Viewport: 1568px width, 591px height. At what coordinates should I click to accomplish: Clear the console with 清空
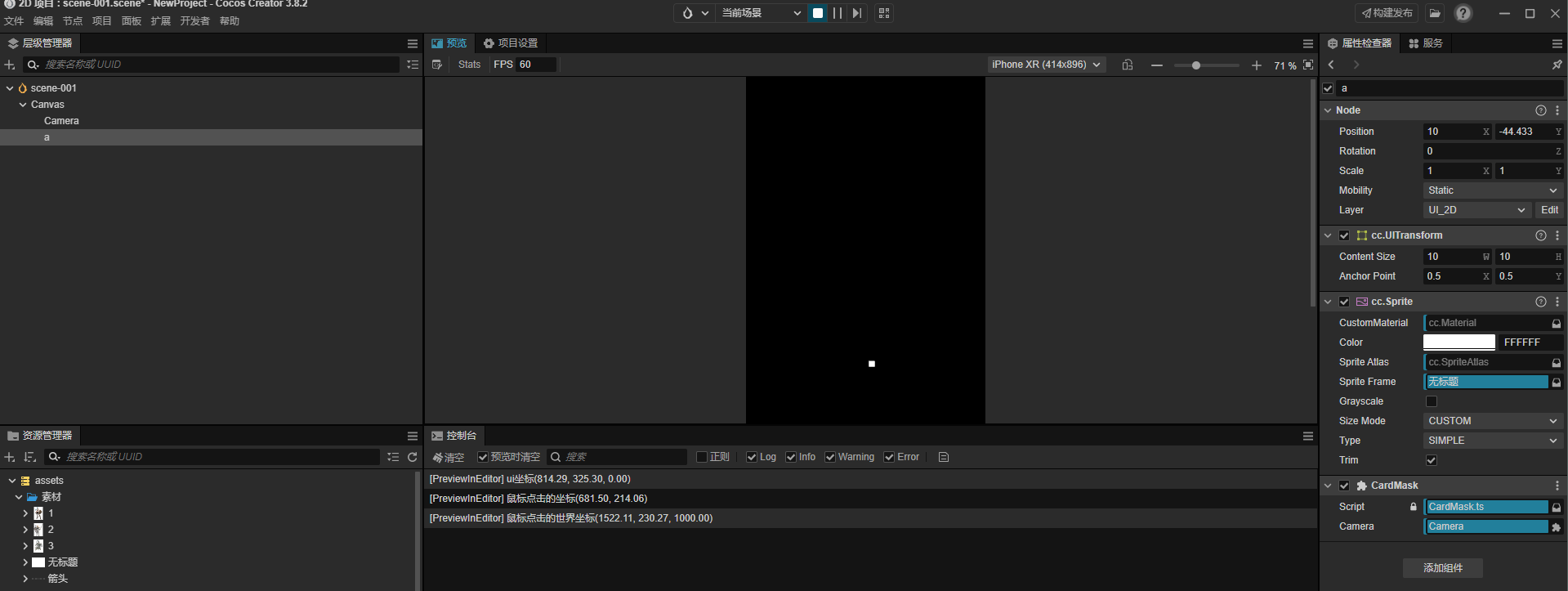coord(449,458)
